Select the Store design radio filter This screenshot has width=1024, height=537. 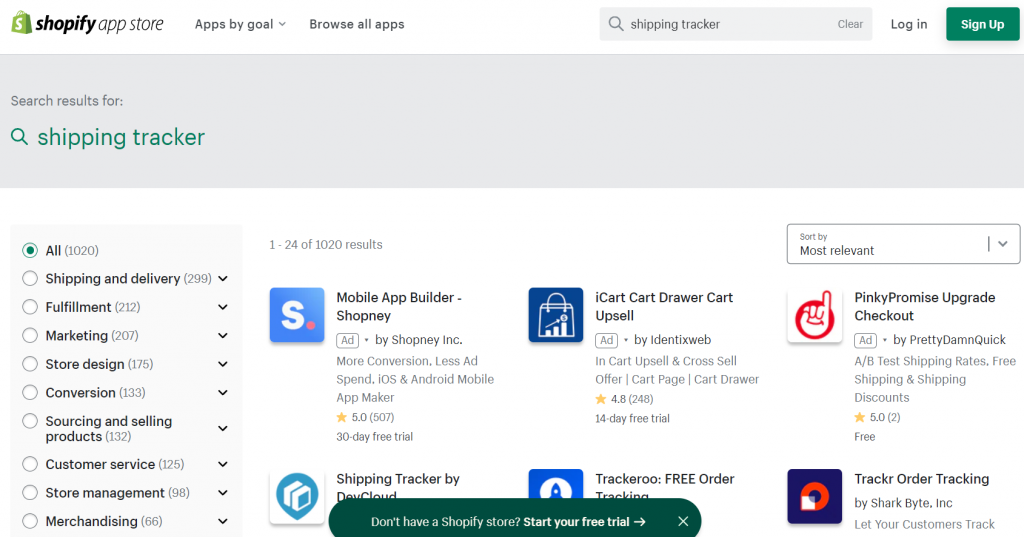(x=30, y=364)
